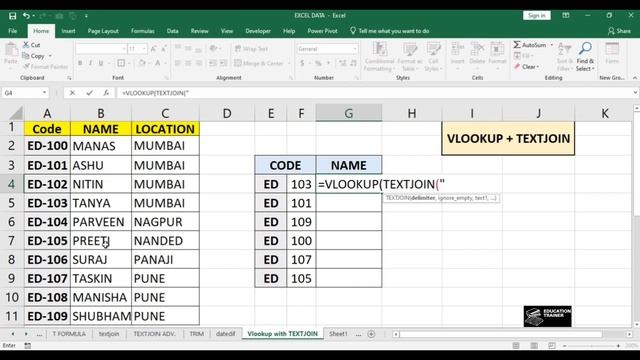
Task: Select cell with code ED-106
Action: tap(47, 260)
